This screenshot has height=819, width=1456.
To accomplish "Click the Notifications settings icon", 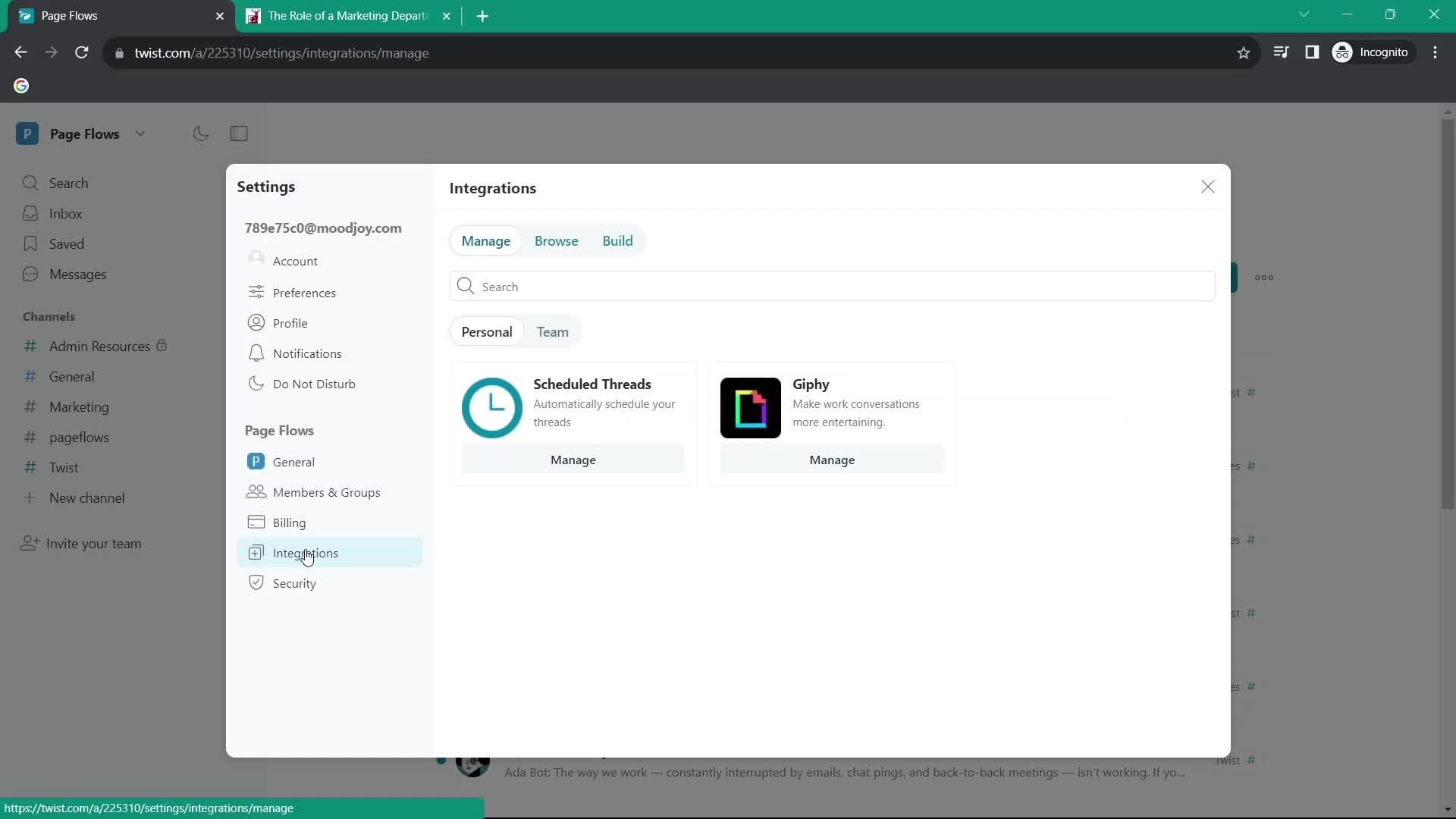I will coord(256,353).
